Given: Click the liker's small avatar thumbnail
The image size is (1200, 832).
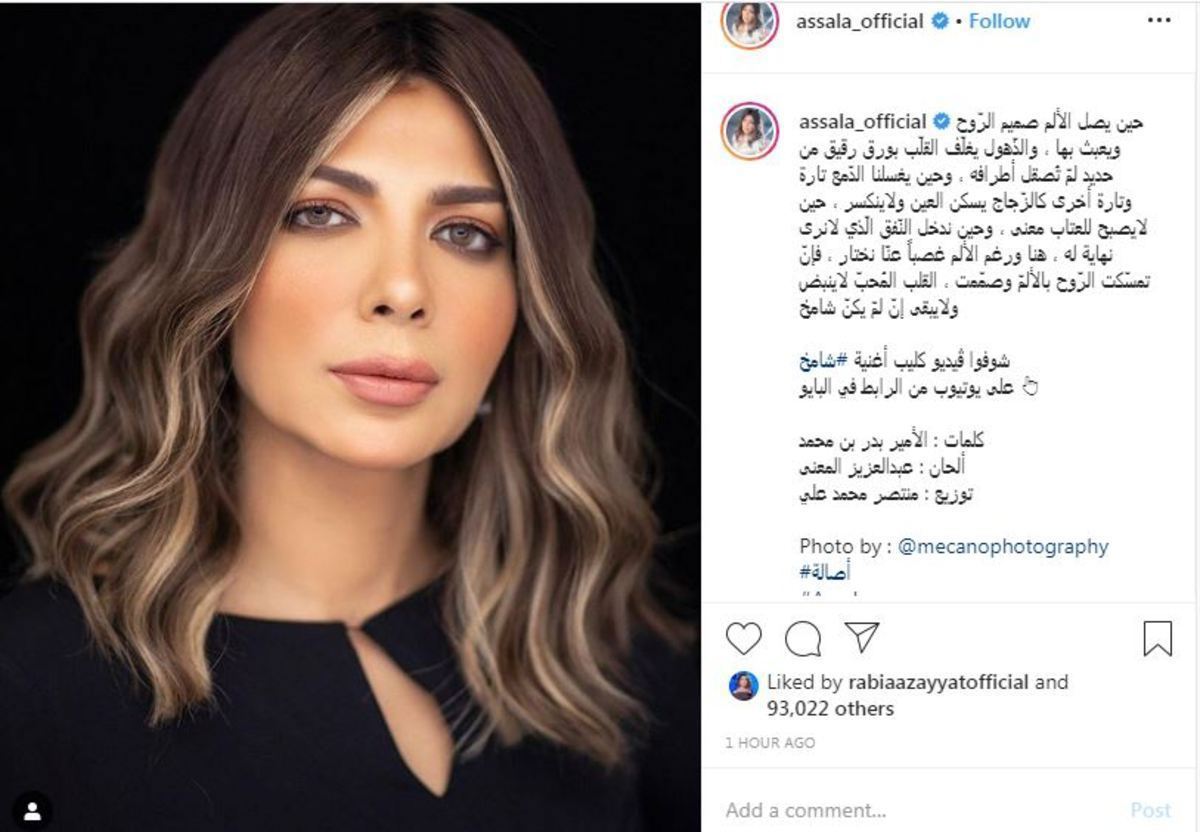Looking at the screenshot, I should point(743,685).
